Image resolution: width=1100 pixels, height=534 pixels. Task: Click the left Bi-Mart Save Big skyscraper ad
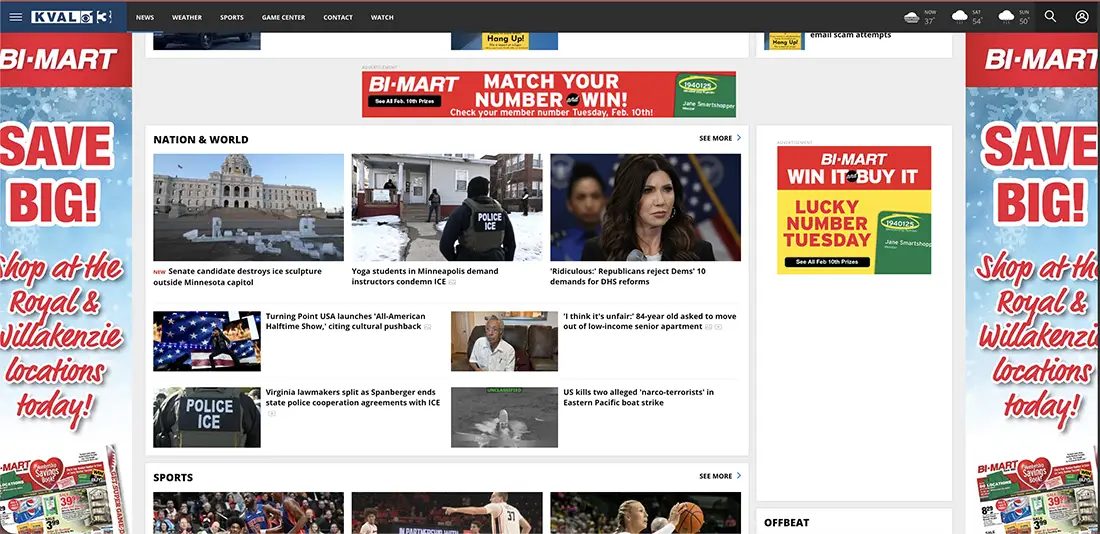[66, 283]
